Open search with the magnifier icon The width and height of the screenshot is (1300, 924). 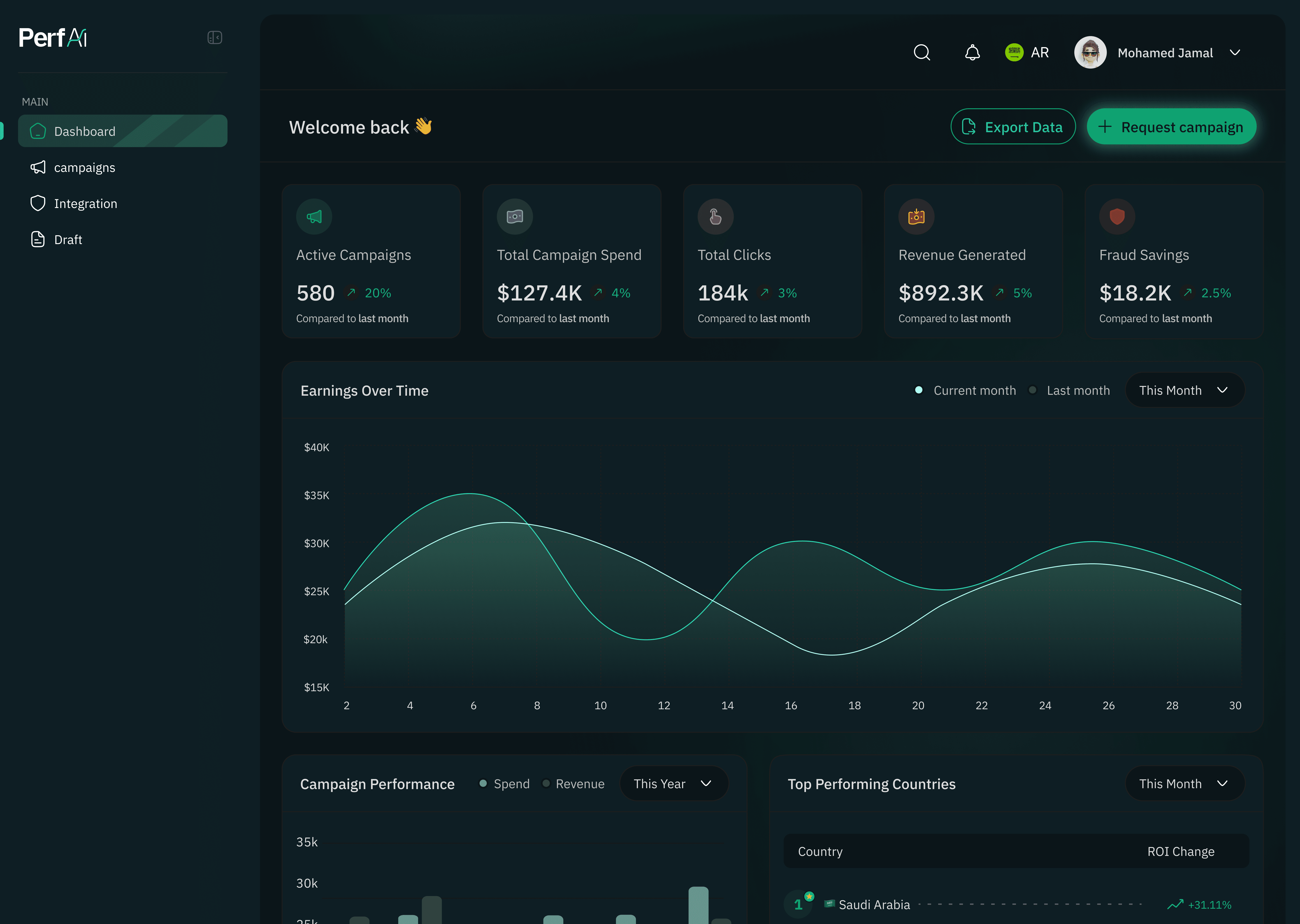922,52
